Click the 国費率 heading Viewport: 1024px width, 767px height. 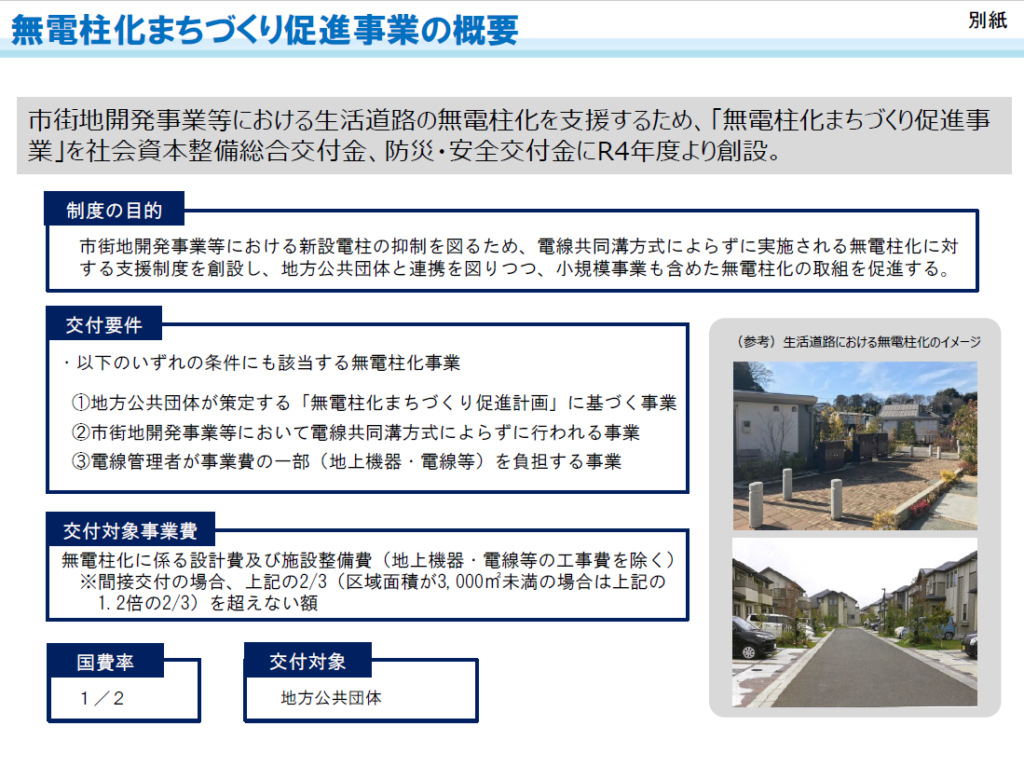(105, 662)
